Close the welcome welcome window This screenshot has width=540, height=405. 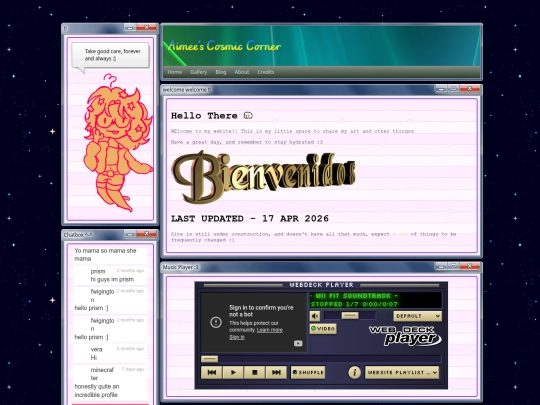pyautogui.click(x=469, y=89)
